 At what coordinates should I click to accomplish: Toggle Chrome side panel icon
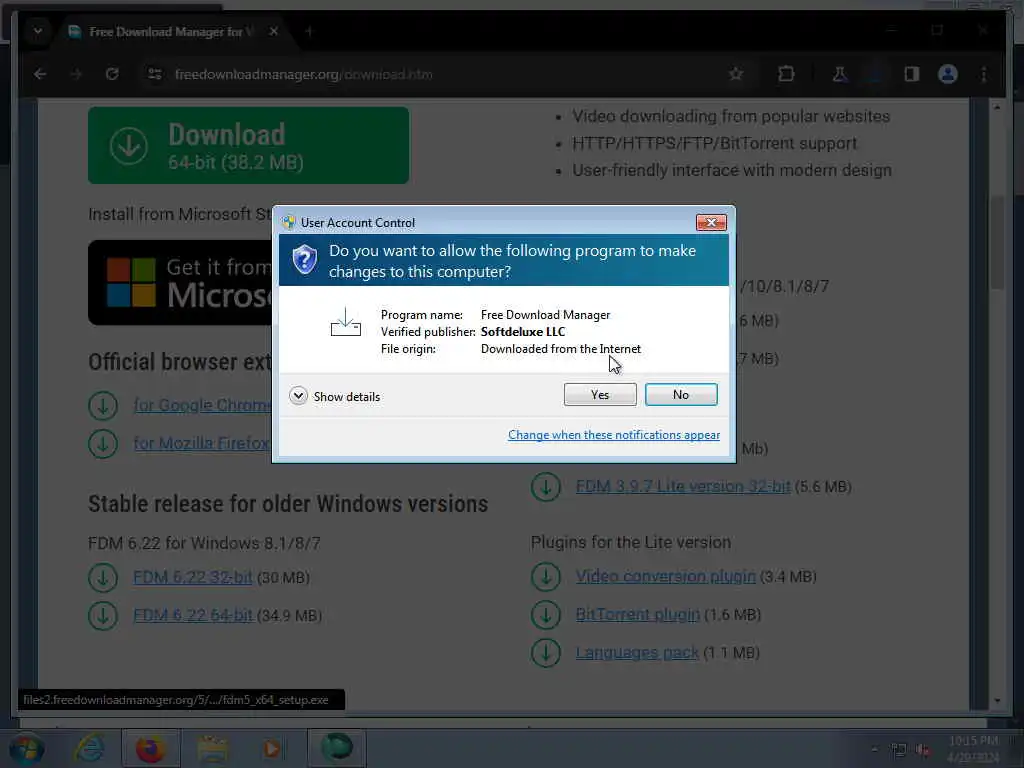point(912,74)
